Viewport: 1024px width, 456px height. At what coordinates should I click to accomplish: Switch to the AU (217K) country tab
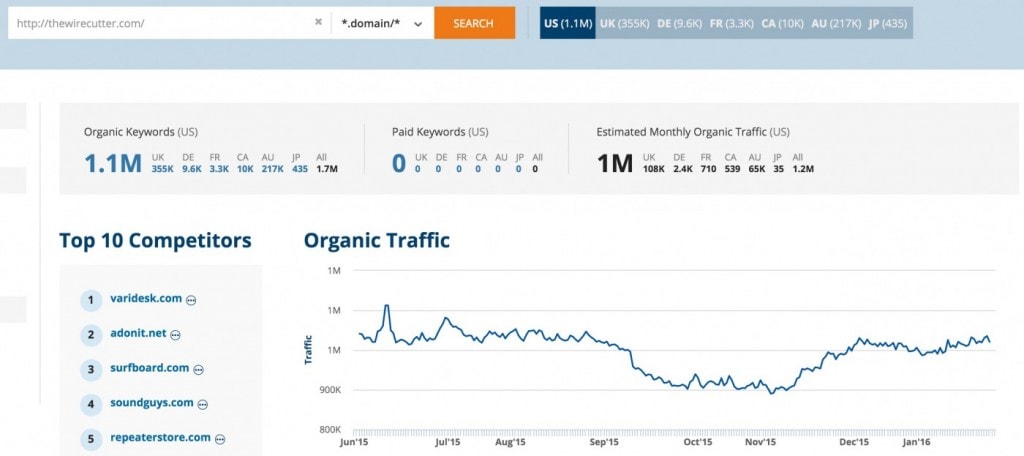coord(837,23)
